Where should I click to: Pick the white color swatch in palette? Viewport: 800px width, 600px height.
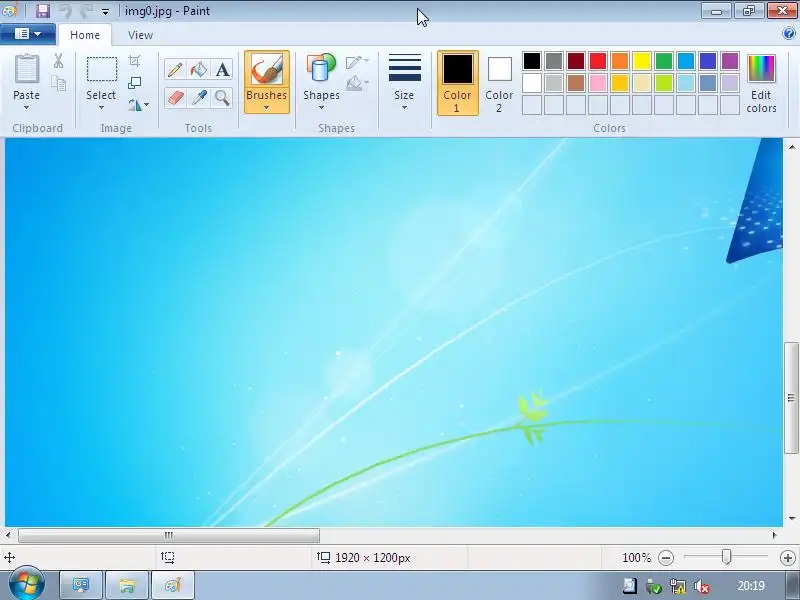531,83
